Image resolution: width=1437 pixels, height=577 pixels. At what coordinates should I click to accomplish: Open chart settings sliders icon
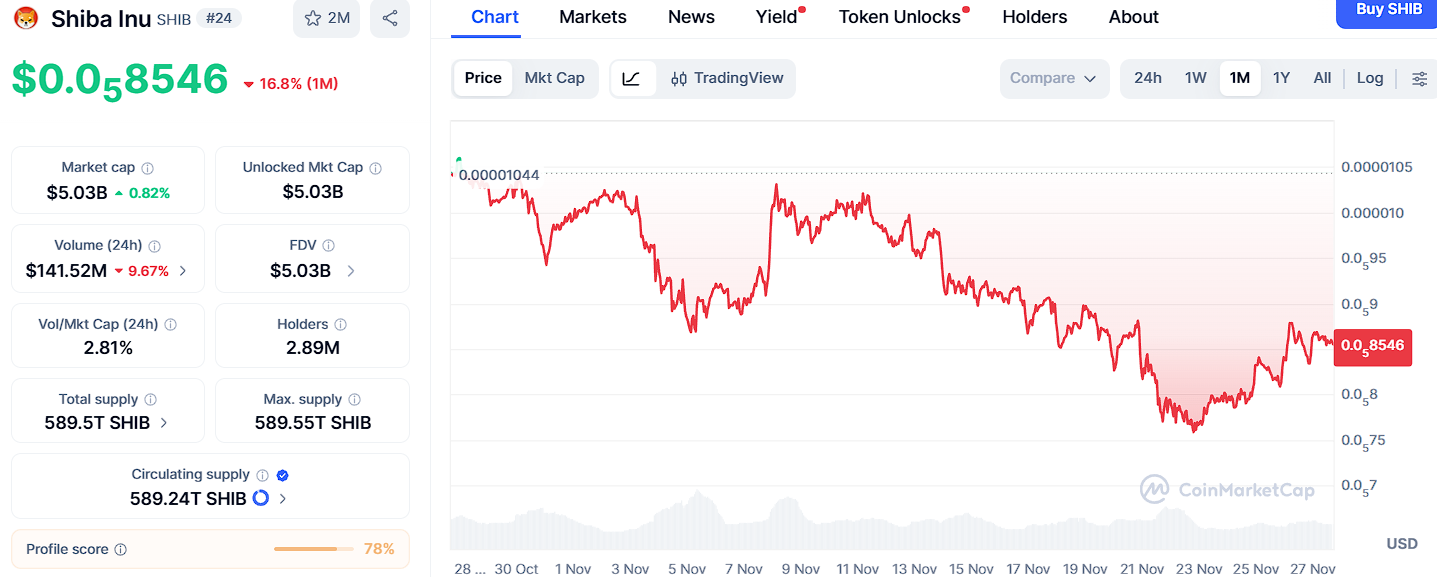[x=1419, y=78]
